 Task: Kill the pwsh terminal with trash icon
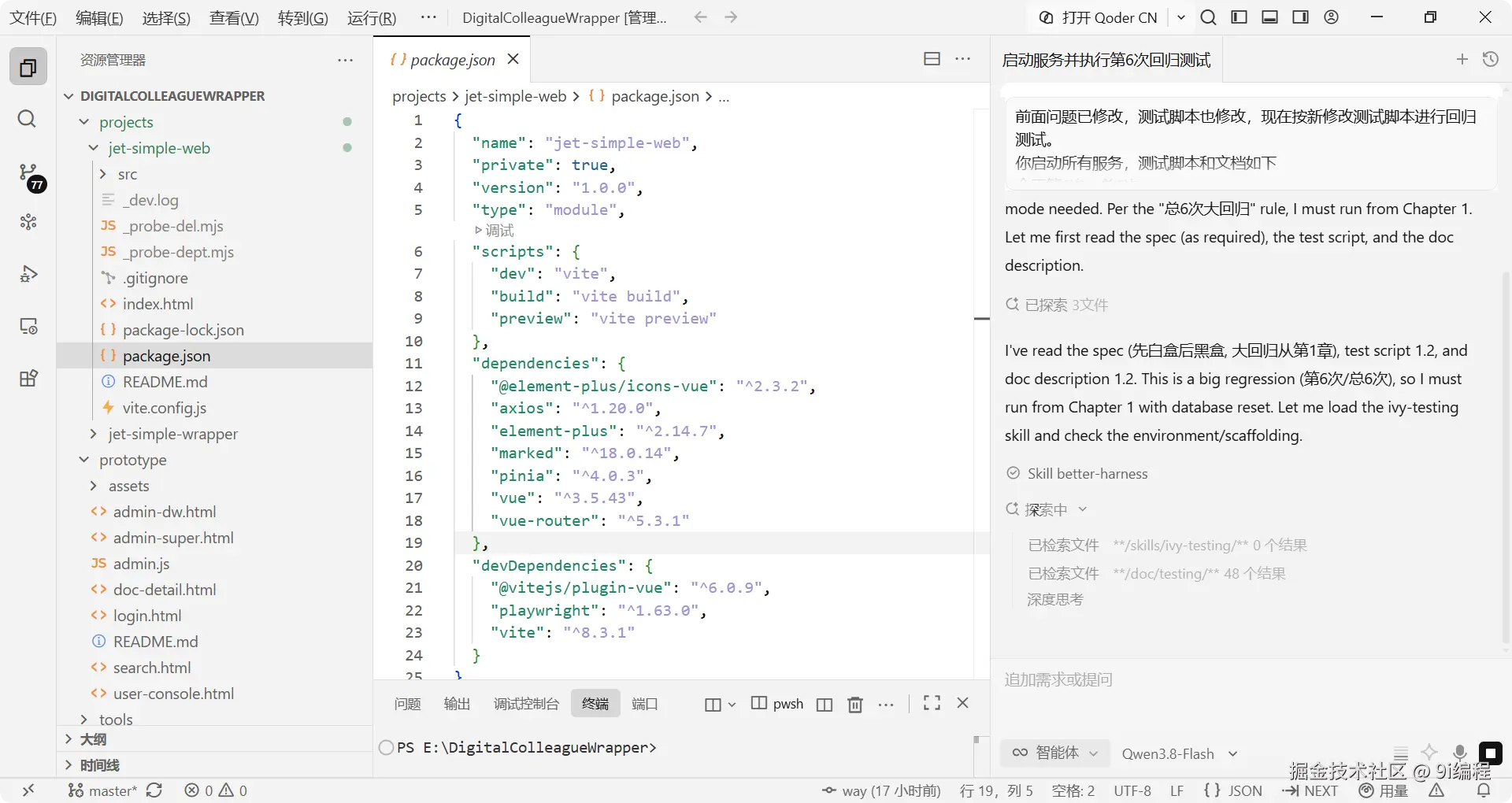pyautogui.click(x=855, y=704)
